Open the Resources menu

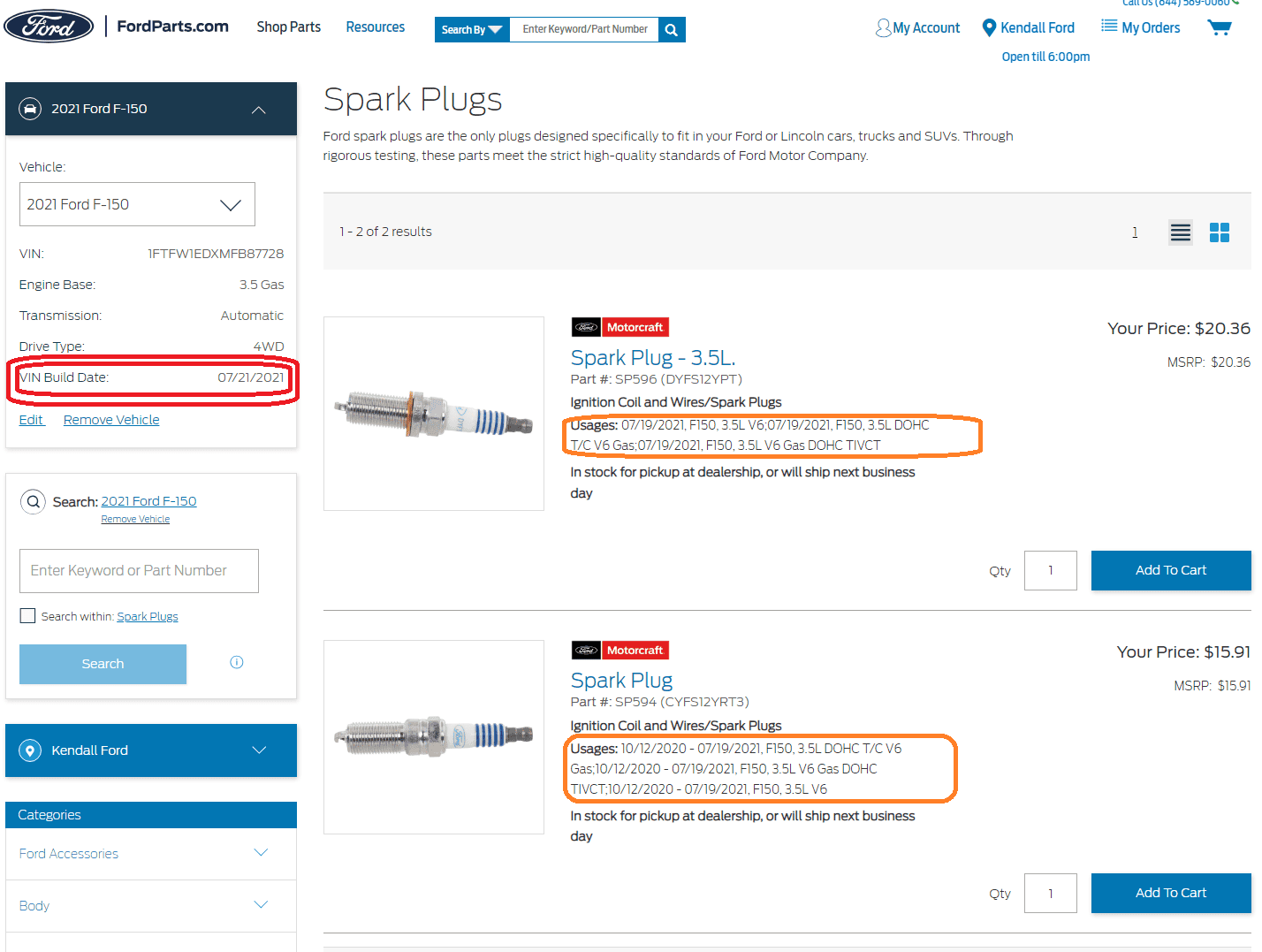pos(376,27)
